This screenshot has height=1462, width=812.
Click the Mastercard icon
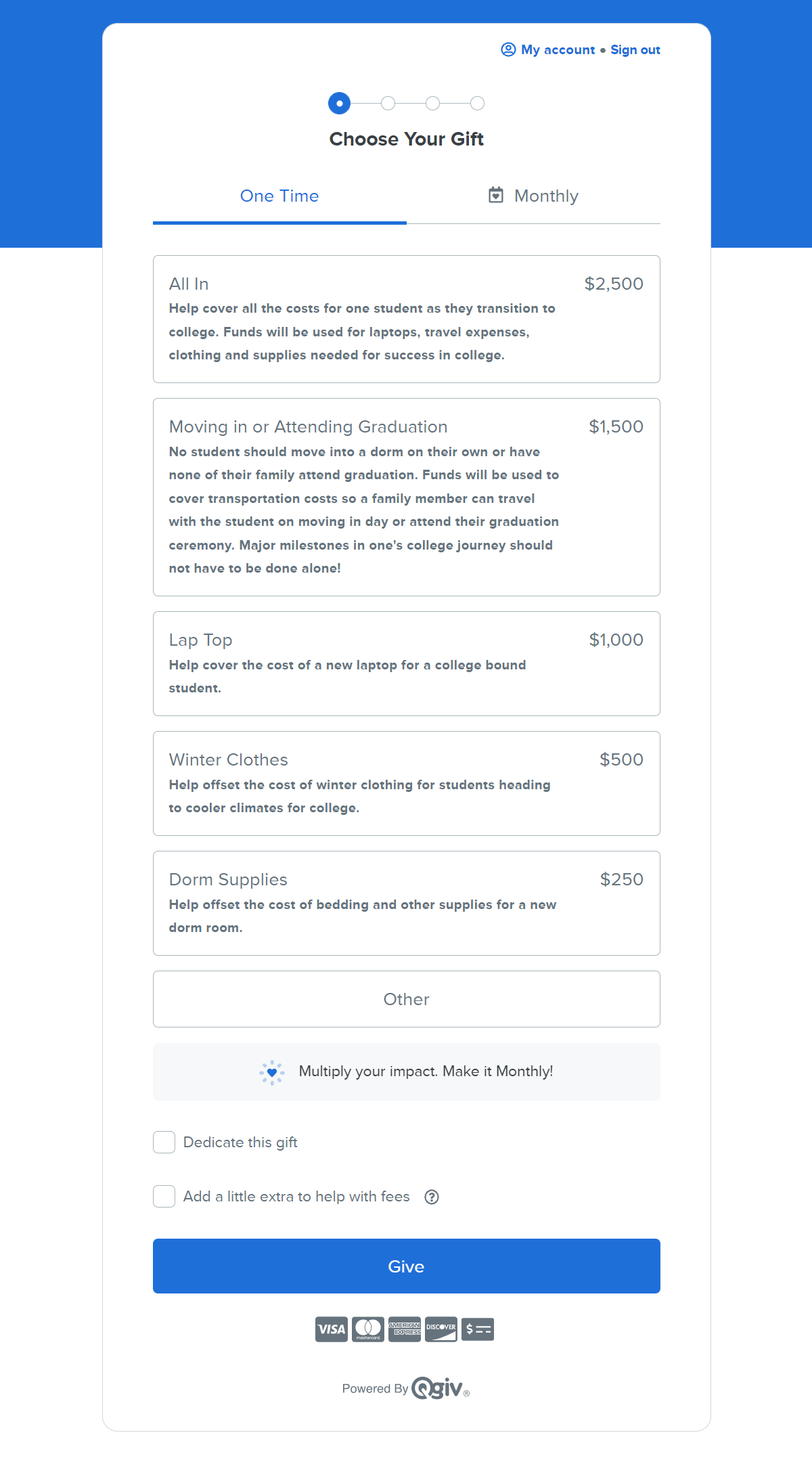coord(368,1329)
